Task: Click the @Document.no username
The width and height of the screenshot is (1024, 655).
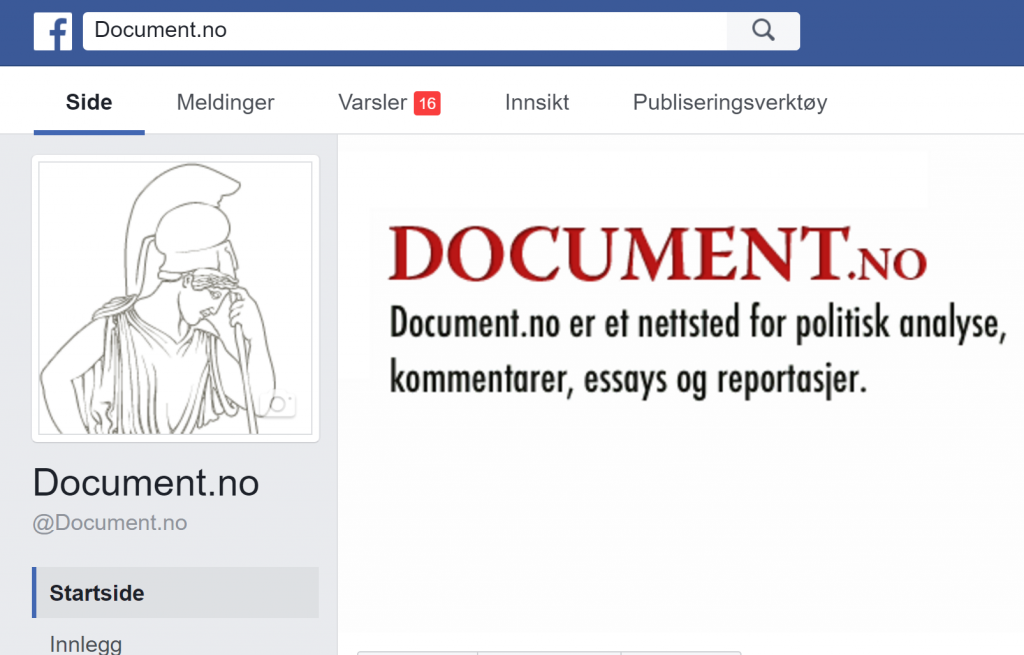Action: (110, 523)
